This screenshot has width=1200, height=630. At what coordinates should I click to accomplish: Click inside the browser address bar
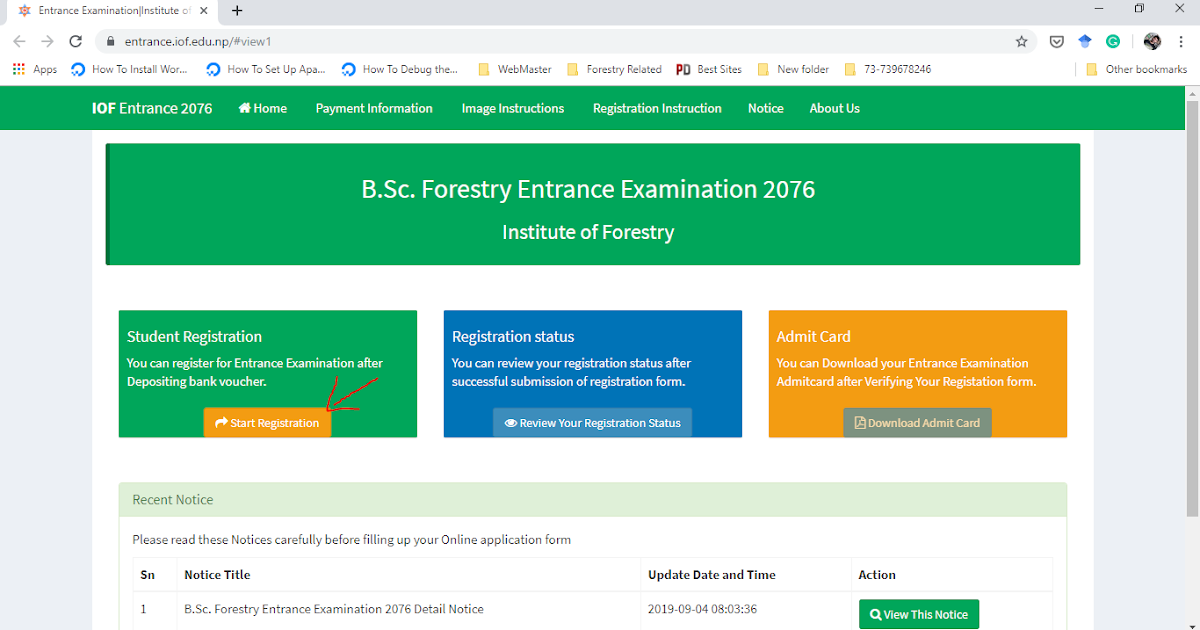[400, 43]
